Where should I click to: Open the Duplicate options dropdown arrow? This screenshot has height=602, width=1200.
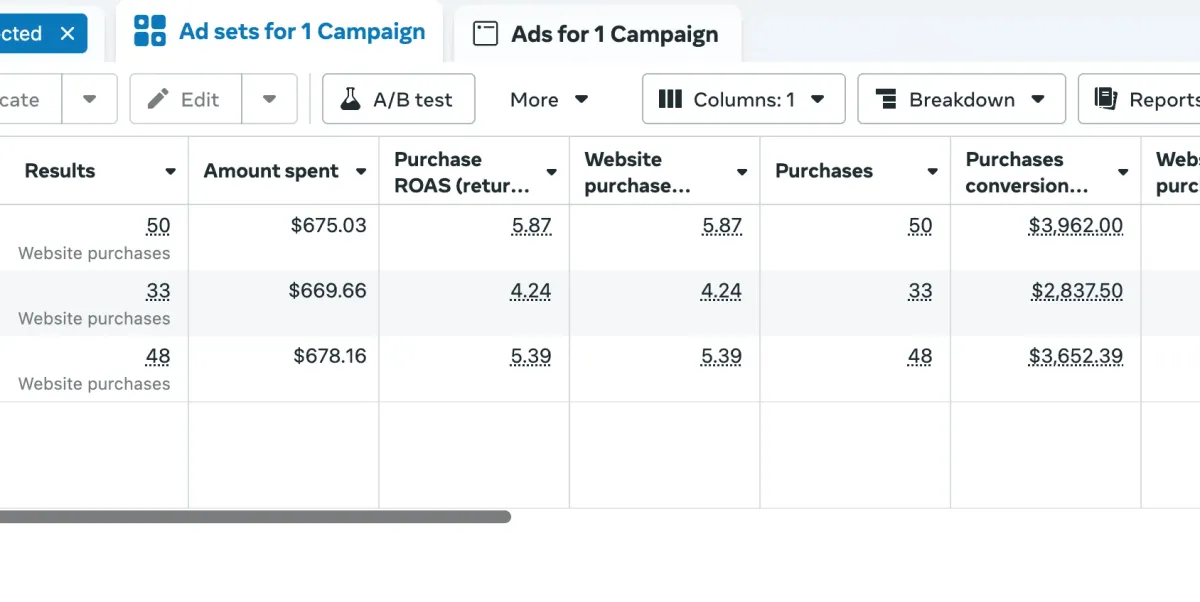point(89,99)
